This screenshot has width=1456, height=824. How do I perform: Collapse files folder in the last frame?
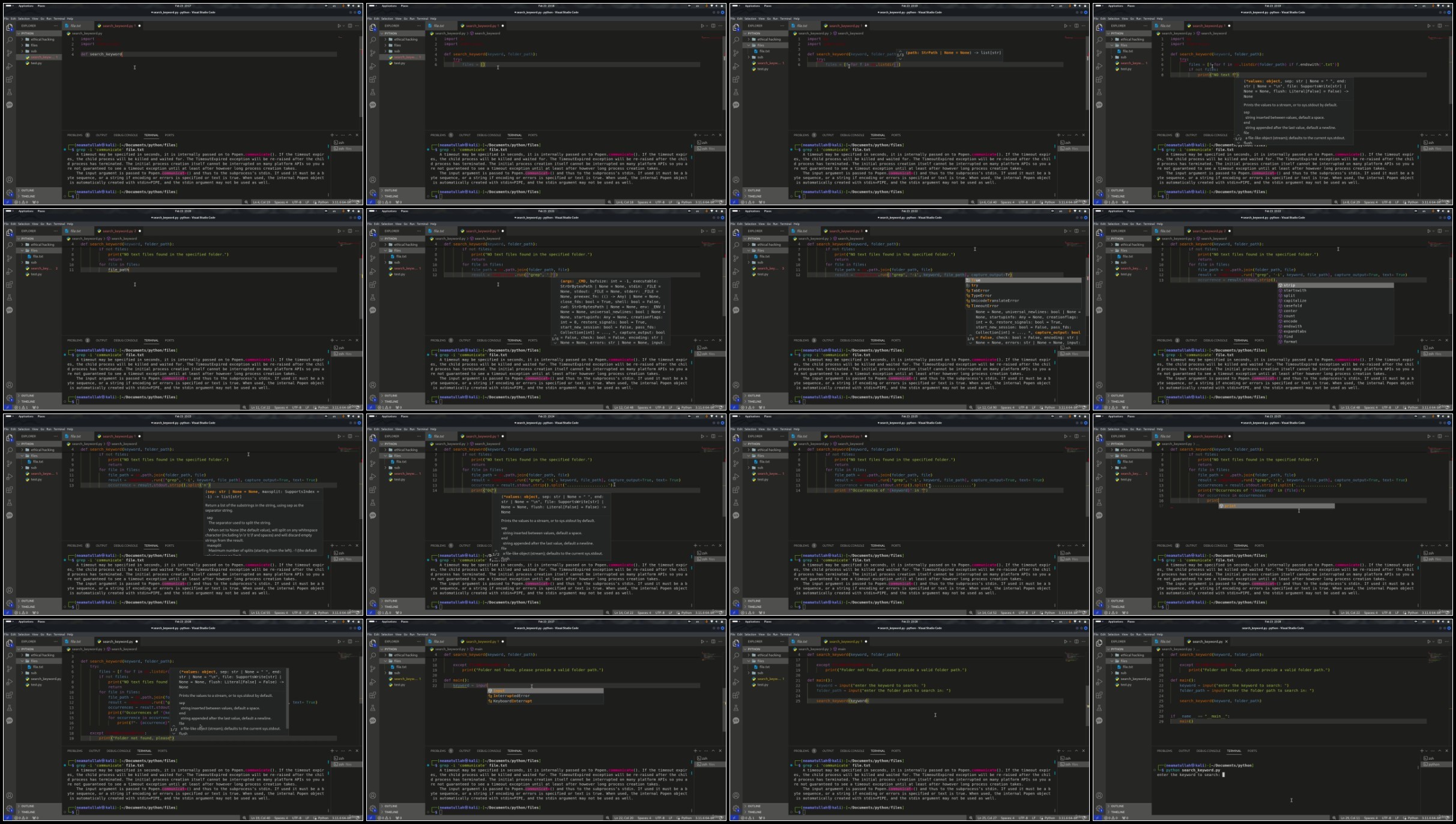(1129, 661)
